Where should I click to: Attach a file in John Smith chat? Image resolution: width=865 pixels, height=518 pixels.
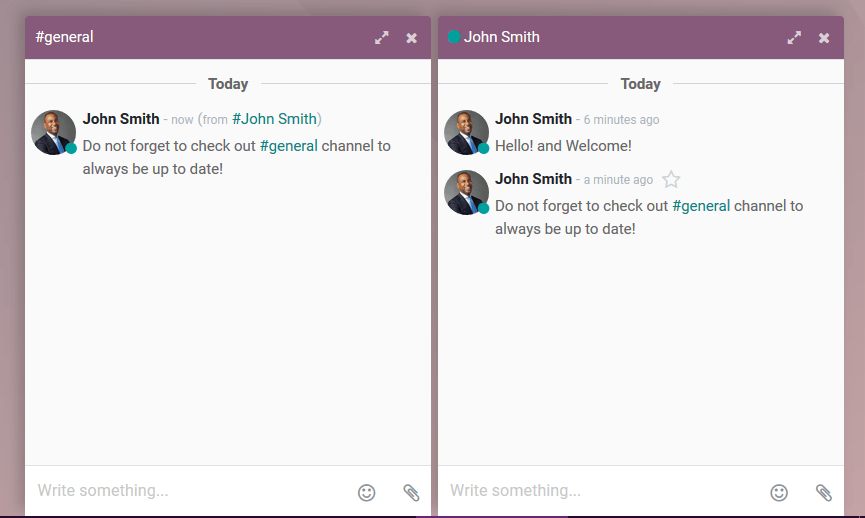(824, 492)
